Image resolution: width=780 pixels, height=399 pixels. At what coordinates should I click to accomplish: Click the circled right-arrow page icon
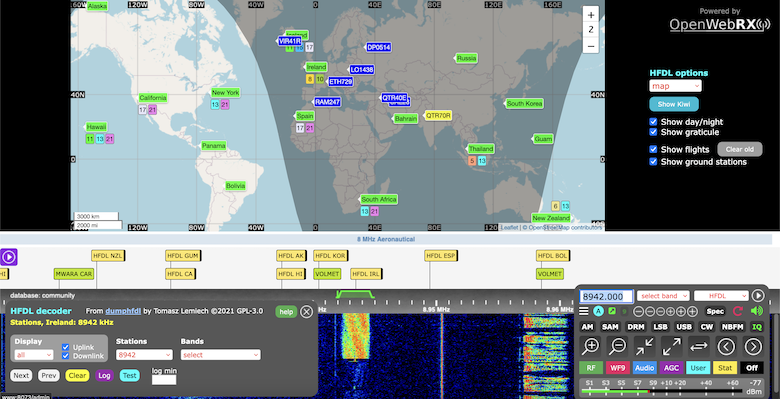tap(753, 346)
